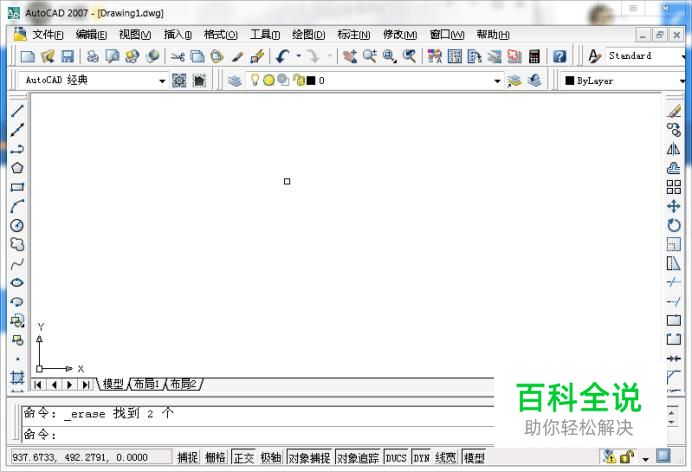Open the status bar tray menu arrow
This screenshot has width=692, height=472.
(646, 459)
